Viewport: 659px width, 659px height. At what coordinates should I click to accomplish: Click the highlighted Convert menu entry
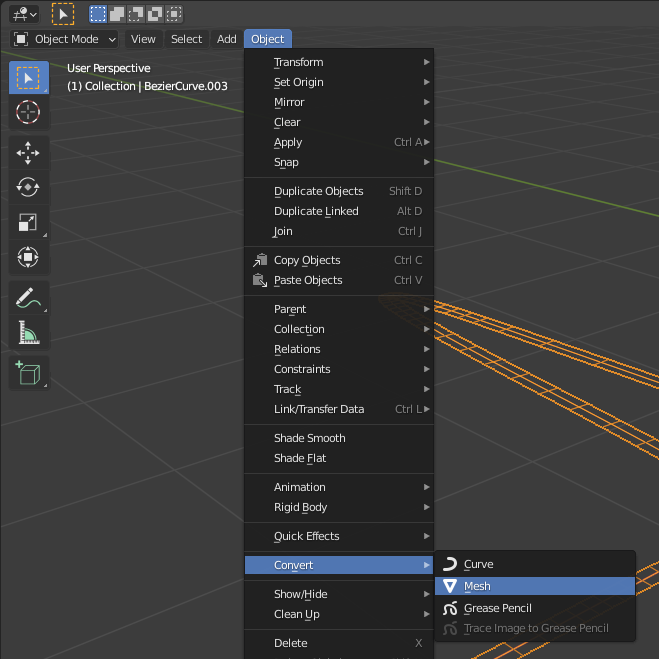339,565
